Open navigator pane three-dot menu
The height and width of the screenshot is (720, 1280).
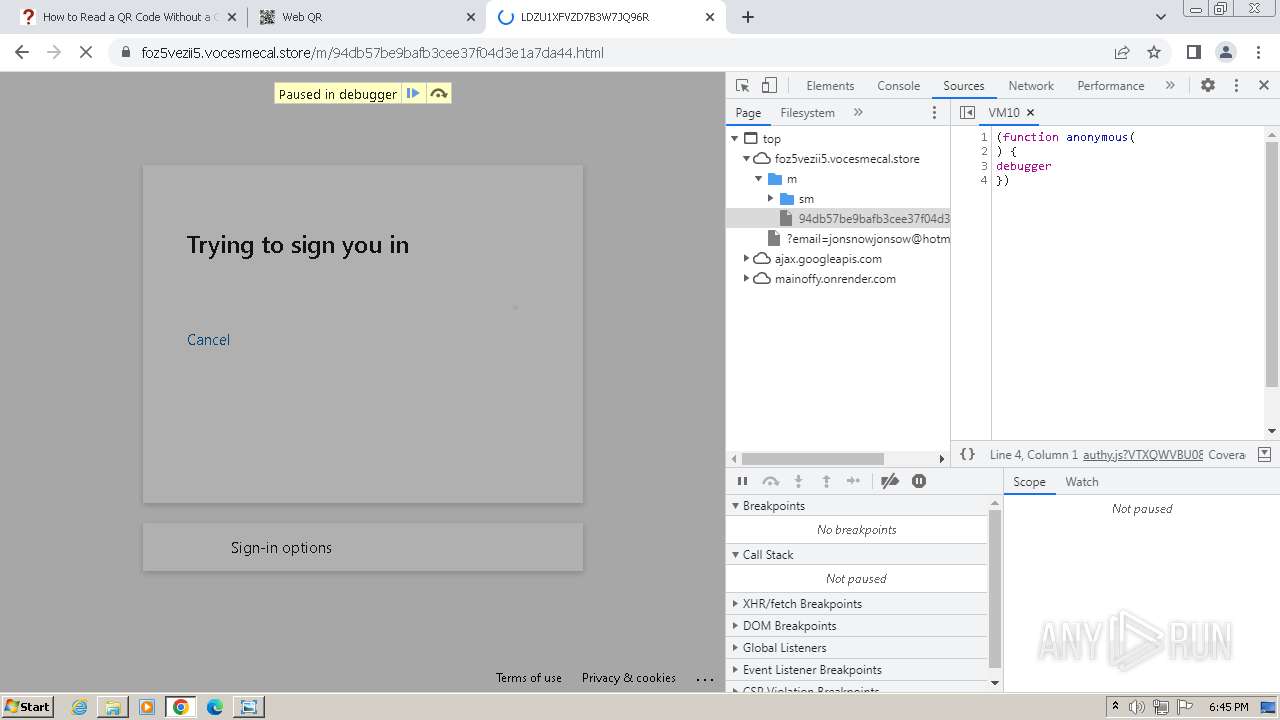click(935, 113)
